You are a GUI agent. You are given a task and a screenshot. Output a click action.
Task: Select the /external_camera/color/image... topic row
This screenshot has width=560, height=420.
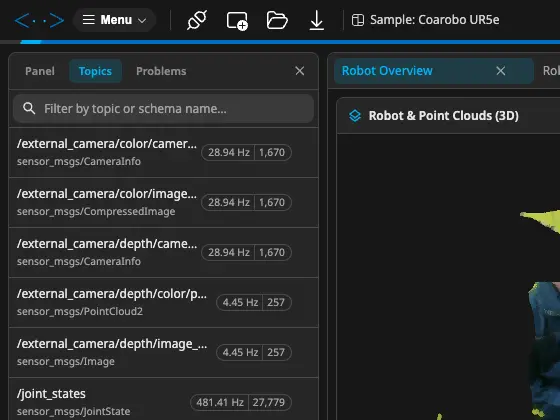[x=163, y=202]
